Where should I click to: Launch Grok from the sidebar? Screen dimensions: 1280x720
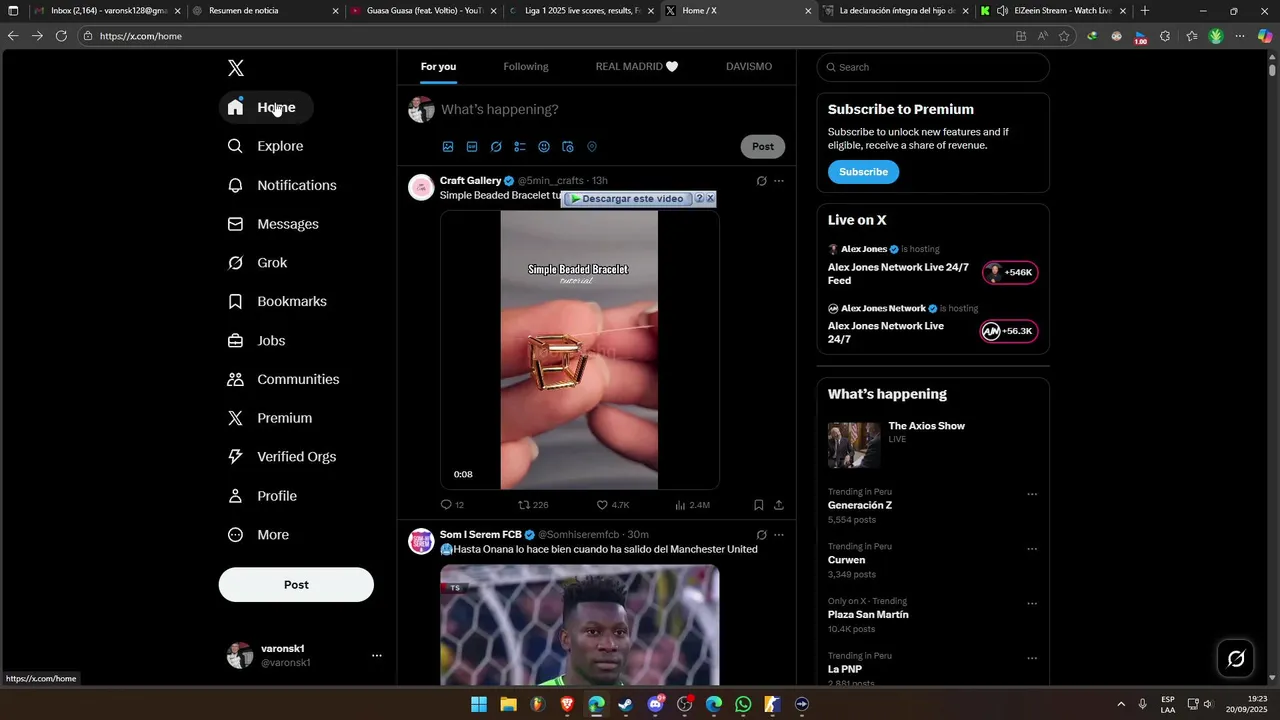tap(257, 263)
